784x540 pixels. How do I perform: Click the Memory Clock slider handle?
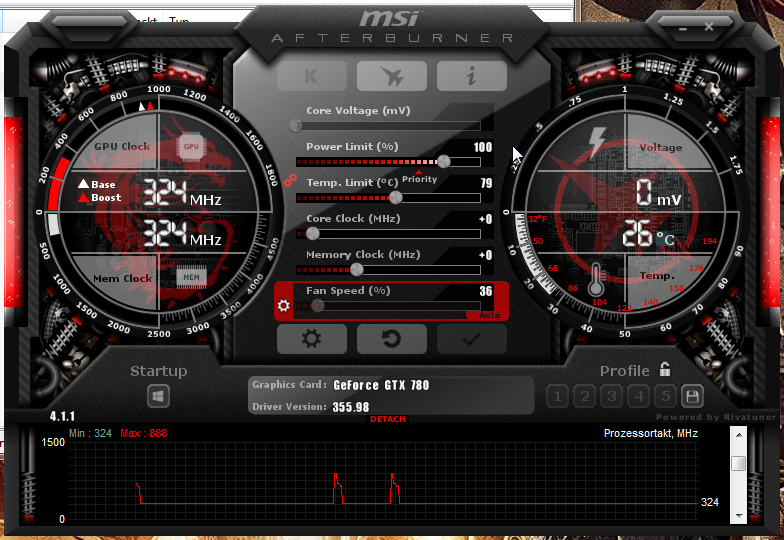pyautogui.click(x=356, y=270)
